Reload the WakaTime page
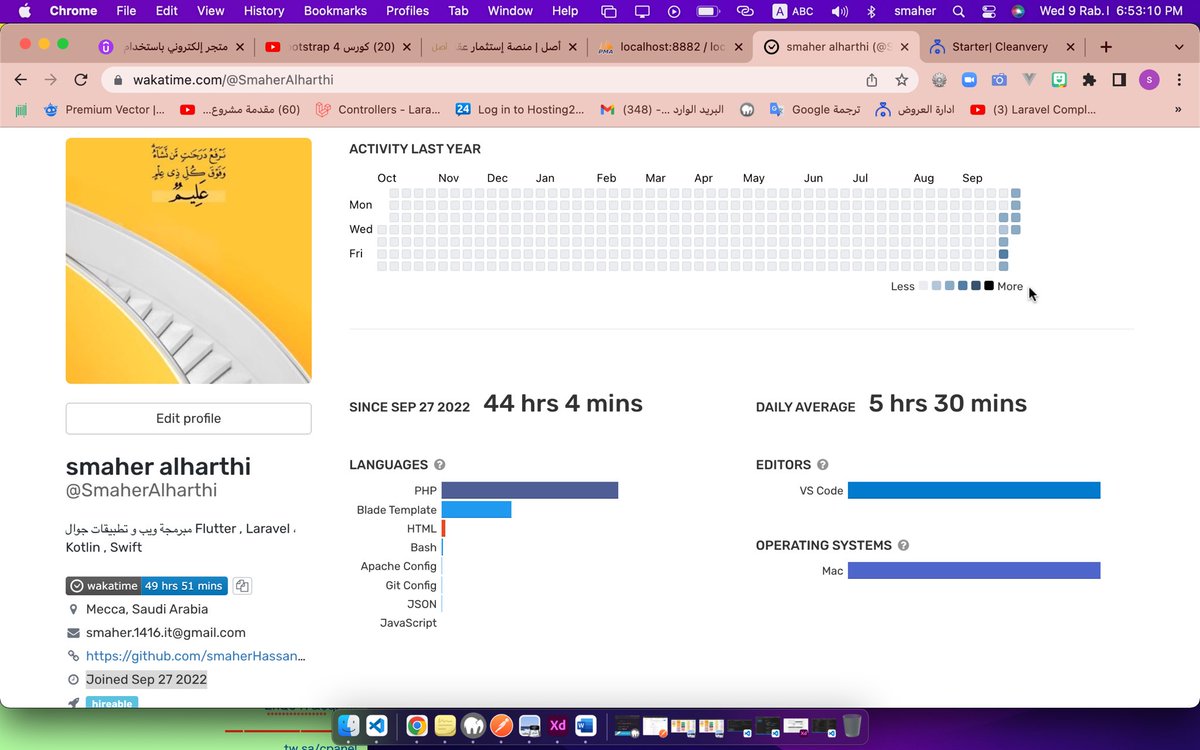This screenshot has height=750, width=1200. [x=82, y=80]
